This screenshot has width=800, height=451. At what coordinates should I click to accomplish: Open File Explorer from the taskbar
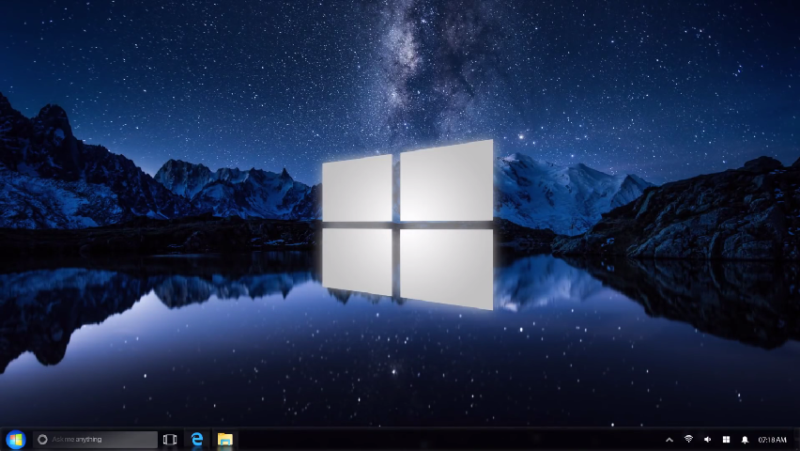pyautogui.click(x=226, y=439)
